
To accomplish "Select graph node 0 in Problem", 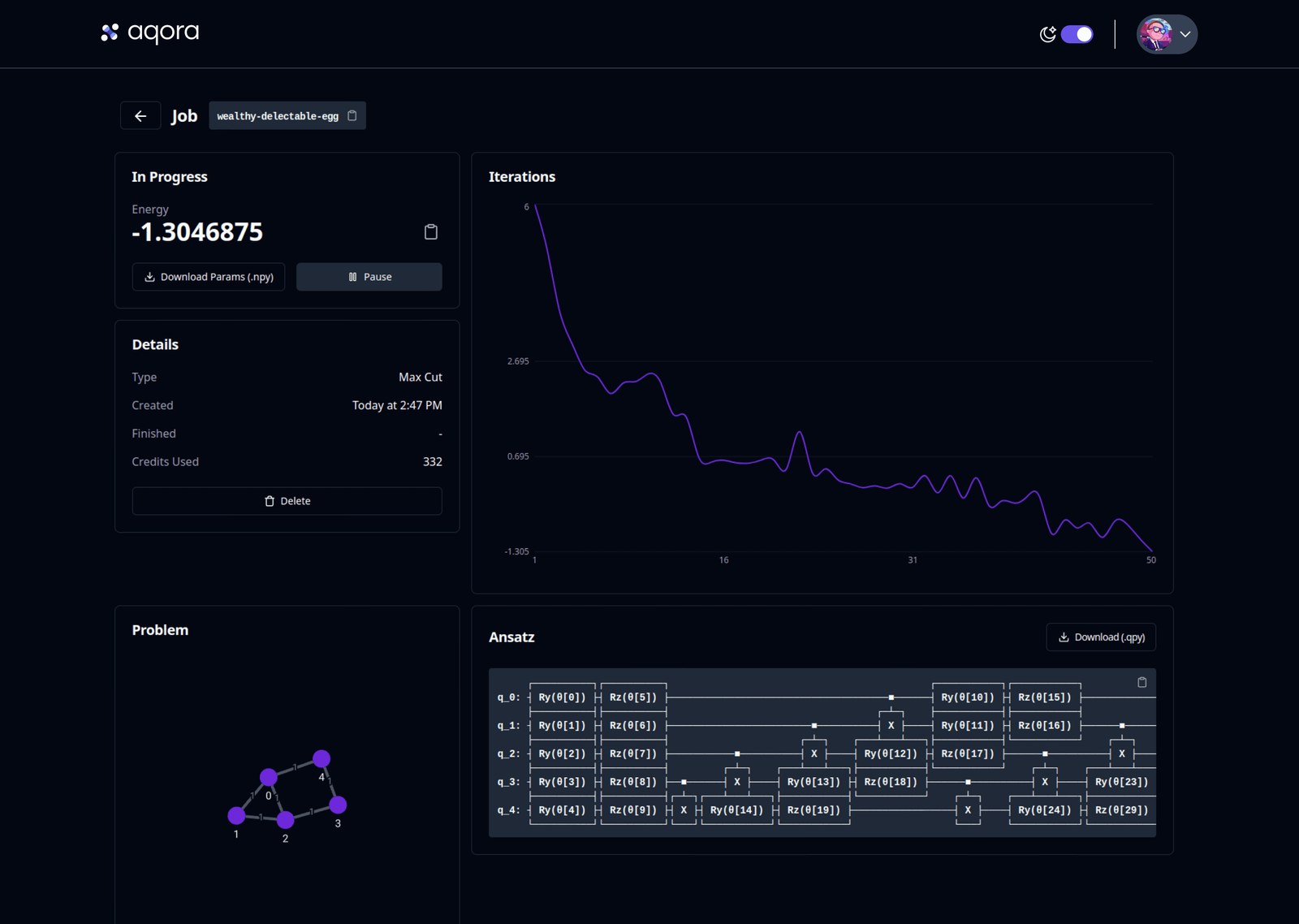I will point(269,778).
